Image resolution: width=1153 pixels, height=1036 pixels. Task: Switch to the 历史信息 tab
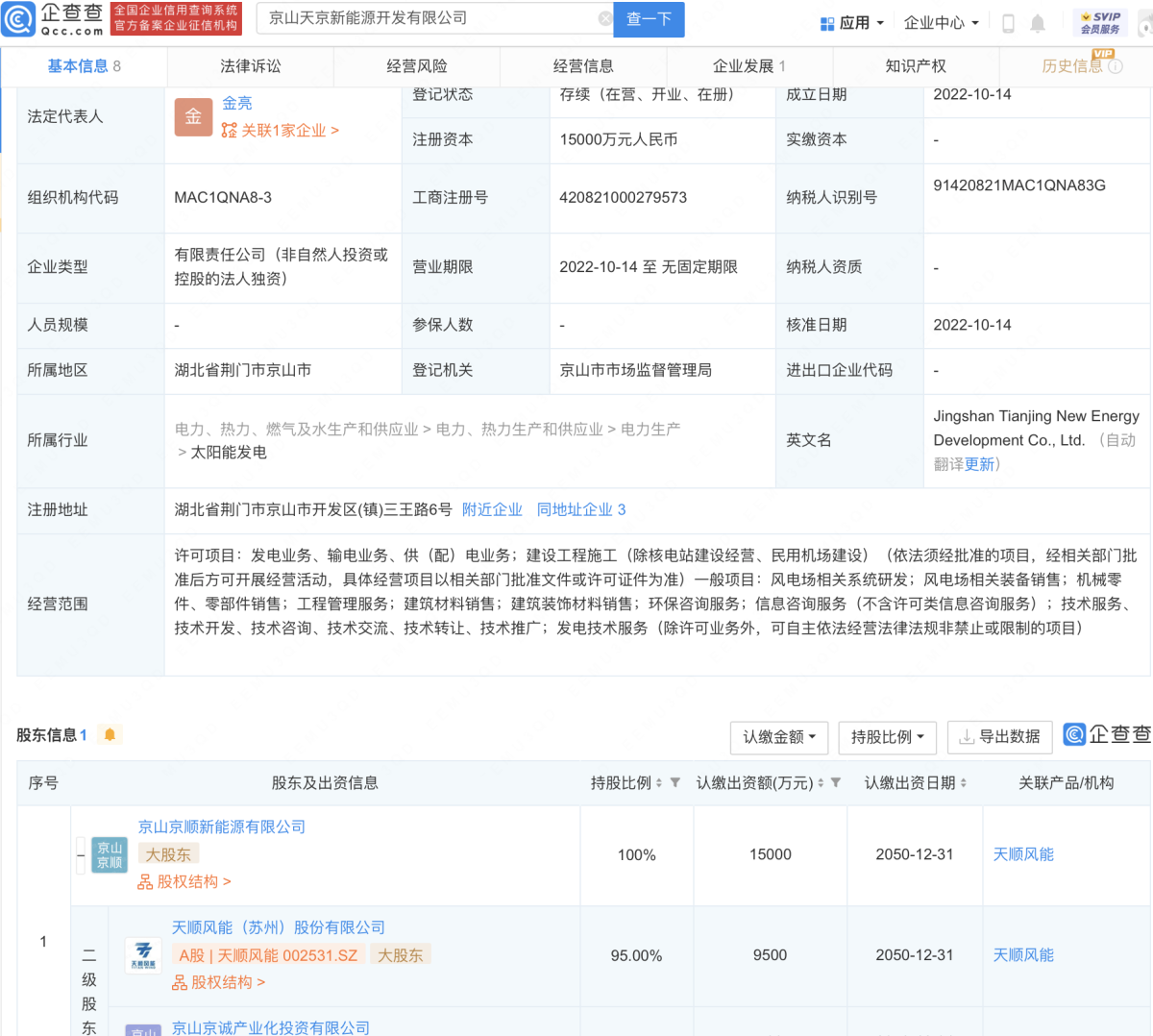click(x=1074, y=66)
